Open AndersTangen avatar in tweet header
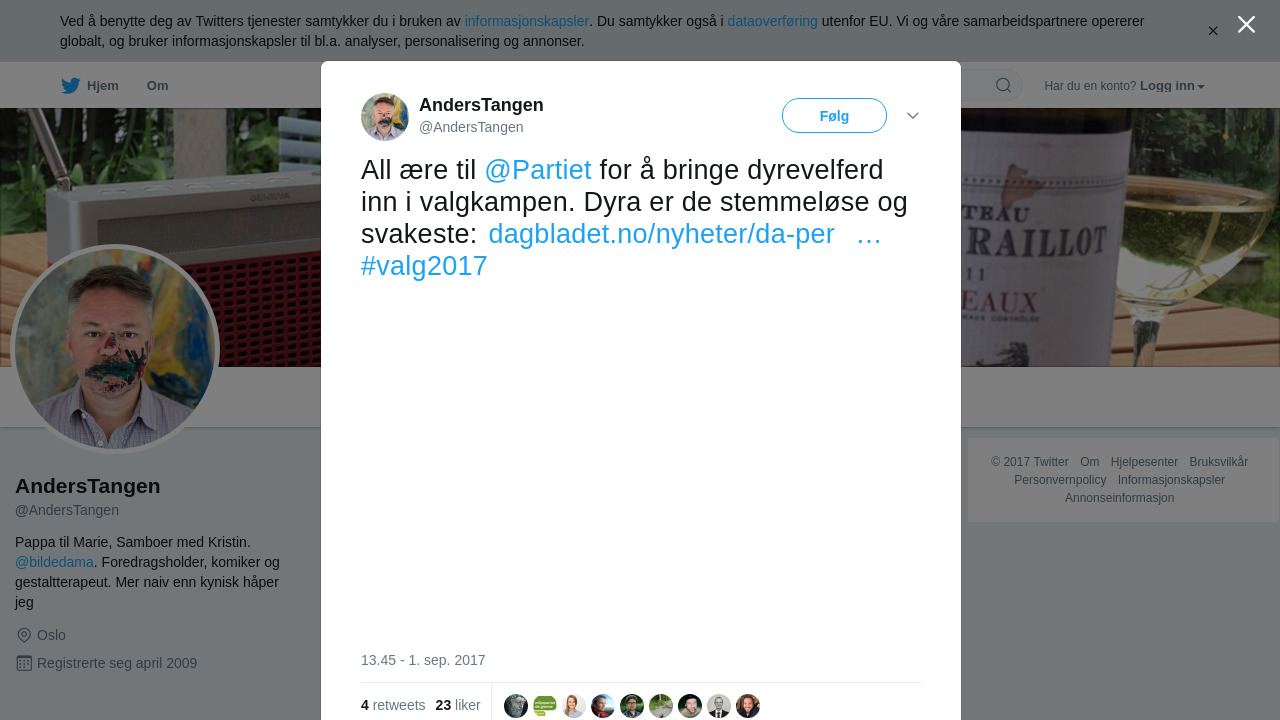 tap(385, 117)
